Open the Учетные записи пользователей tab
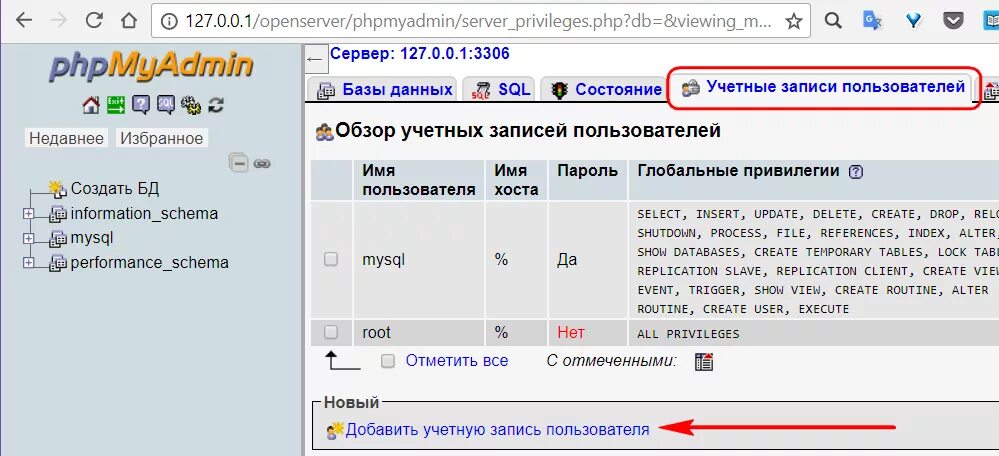The image size is (999, 456). 823,87
